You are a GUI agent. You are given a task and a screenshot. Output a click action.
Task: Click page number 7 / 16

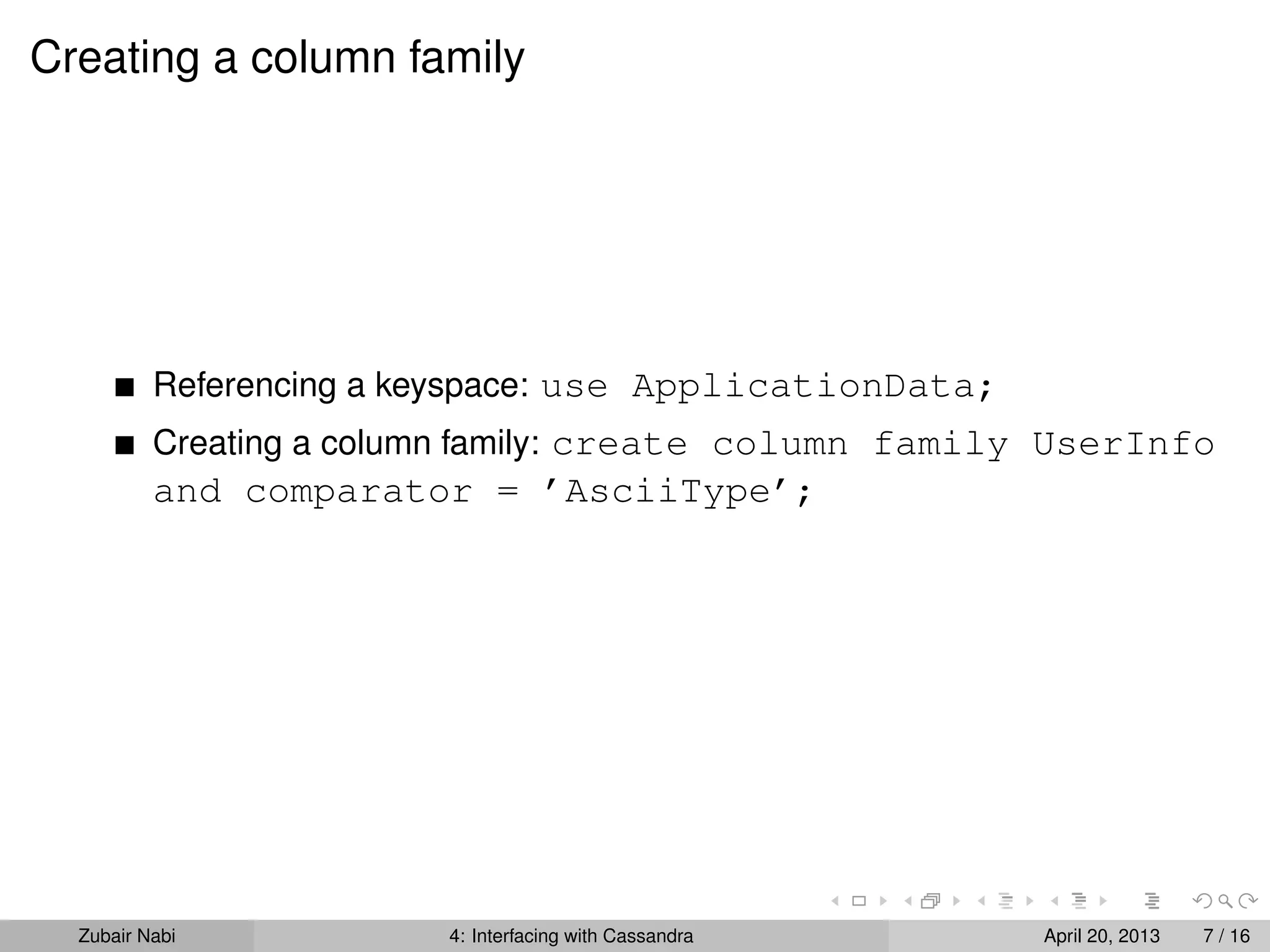(x=1227, y=936)
